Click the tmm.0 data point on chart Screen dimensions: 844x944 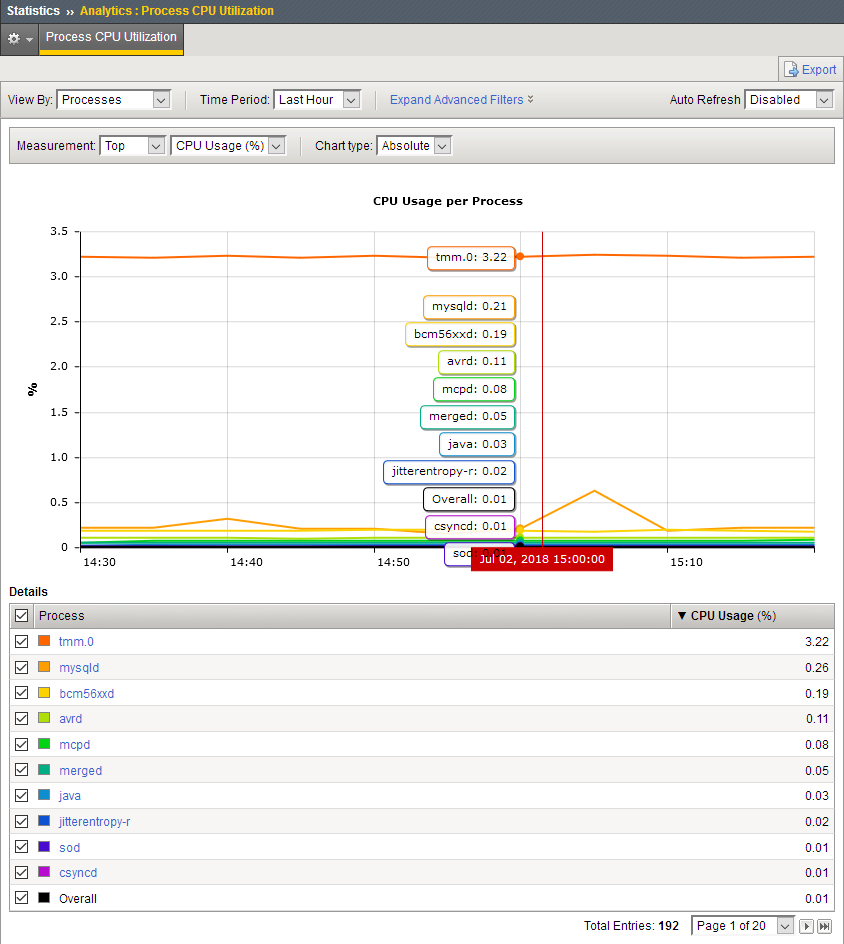point(520,257)
